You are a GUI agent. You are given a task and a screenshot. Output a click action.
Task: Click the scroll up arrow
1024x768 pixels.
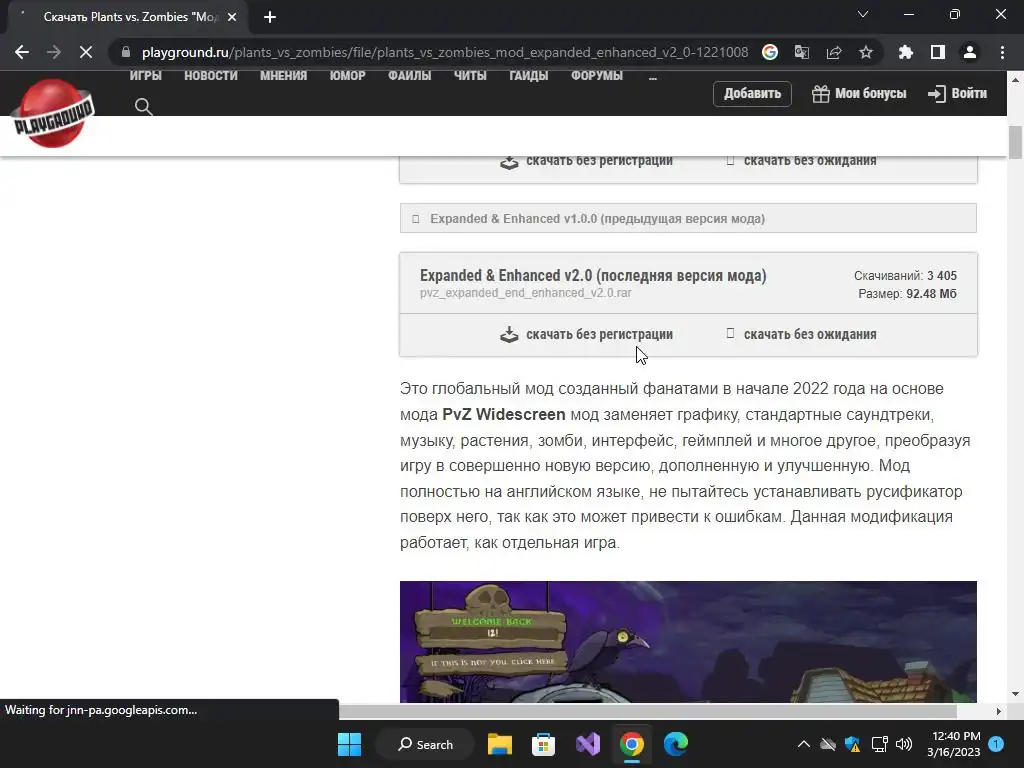[1015, 80]
